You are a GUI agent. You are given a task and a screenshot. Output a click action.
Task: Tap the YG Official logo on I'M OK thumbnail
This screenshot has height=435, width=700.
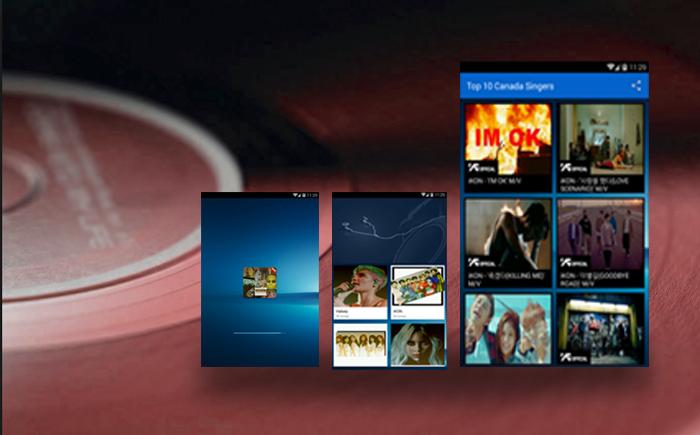coord(481,167)
